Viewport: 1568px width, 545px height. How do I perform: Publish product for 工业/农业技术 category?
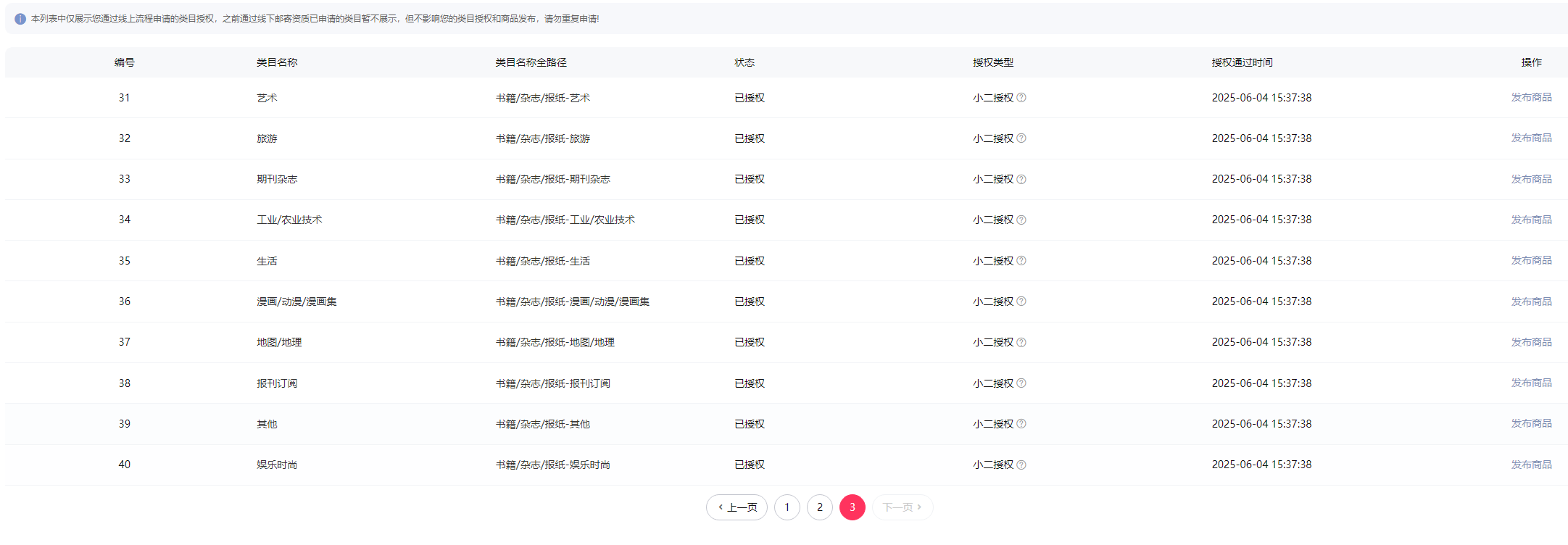[x=1531, y=220]
